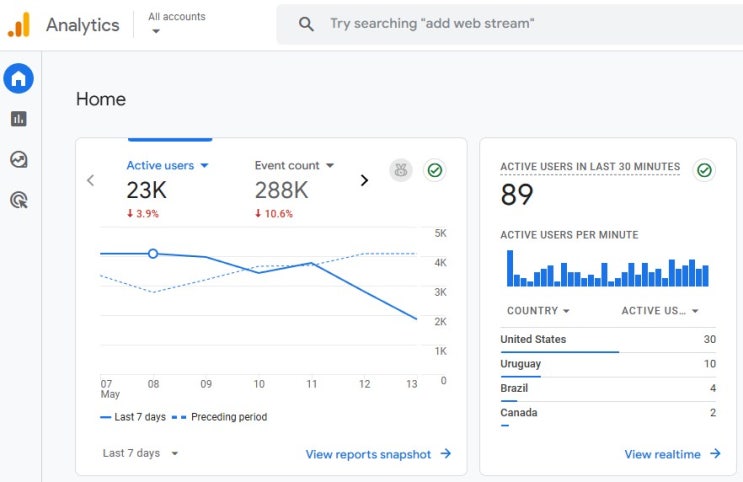This screenshot has width=743, height=482.
Task: Follow the View realtime link
Action: click(672, 454)
